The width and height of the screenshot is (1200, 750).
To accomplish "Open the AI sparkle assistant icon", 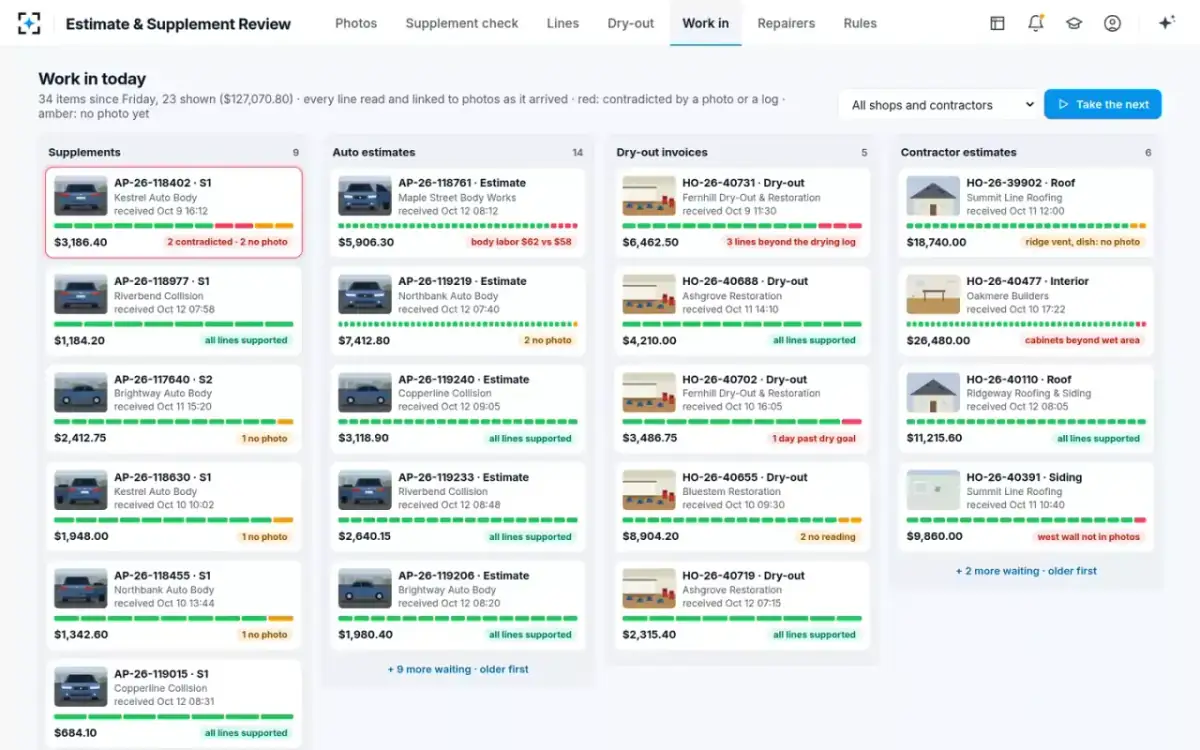I will pos(1166,23).
